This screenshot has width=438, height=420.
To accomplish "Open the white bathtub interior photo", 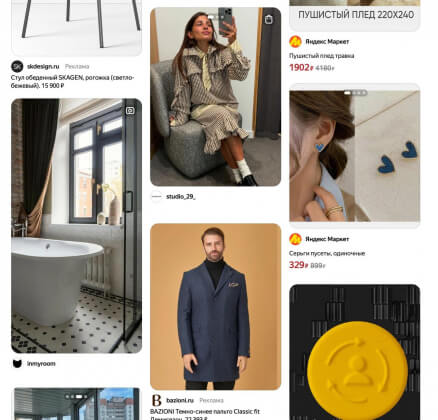I will click(x=77, y=226).
